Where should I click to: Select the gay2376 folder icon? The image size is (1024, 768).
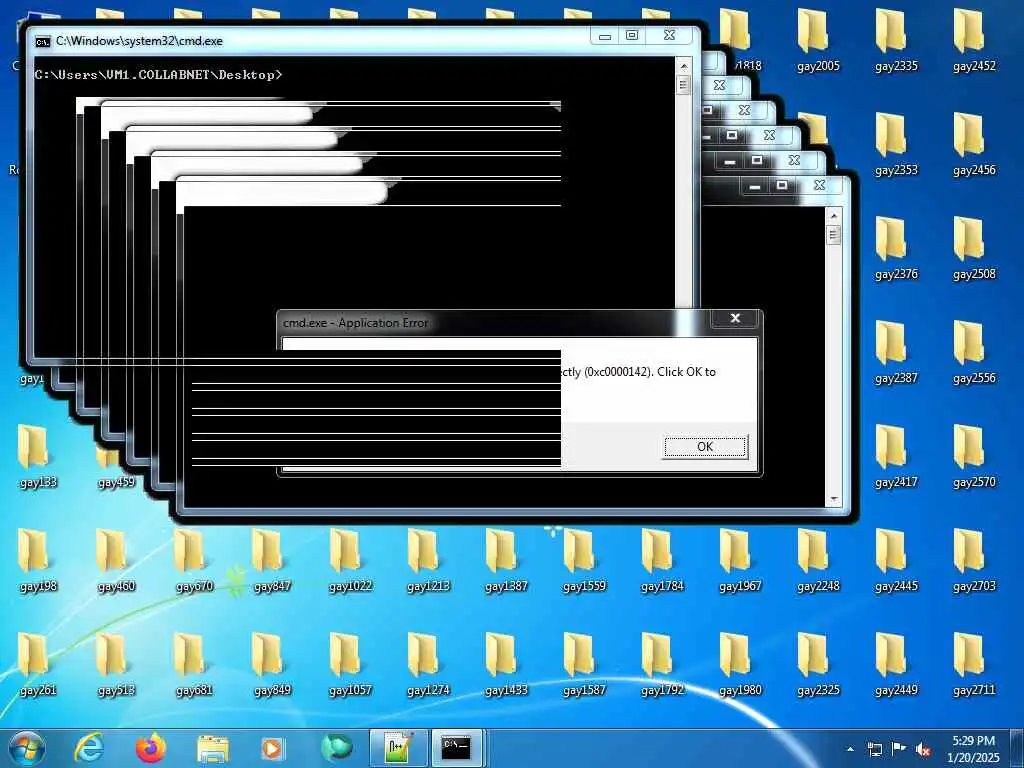click(891, 239)
